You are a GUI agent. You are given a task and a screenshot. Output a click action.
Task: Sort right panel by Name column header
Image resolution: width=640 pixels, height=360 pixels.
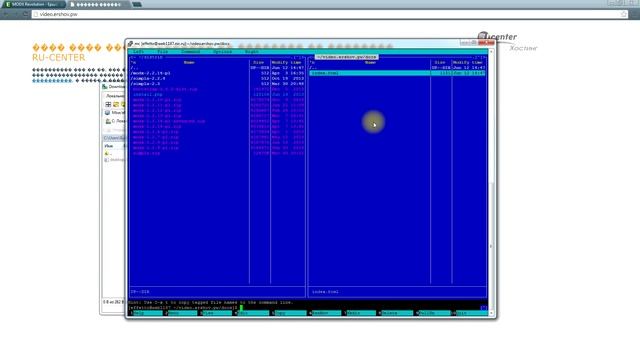370,62
